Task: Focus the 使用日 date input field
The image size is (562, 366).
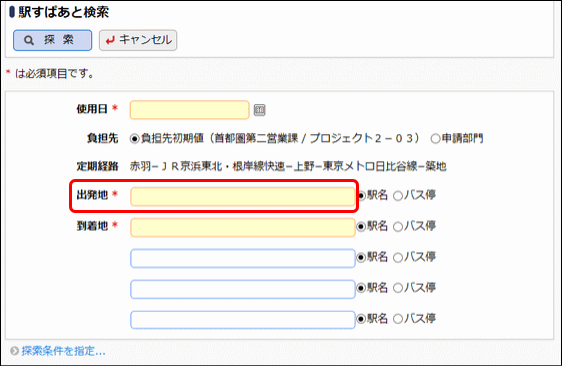Action: coord(190,110)
